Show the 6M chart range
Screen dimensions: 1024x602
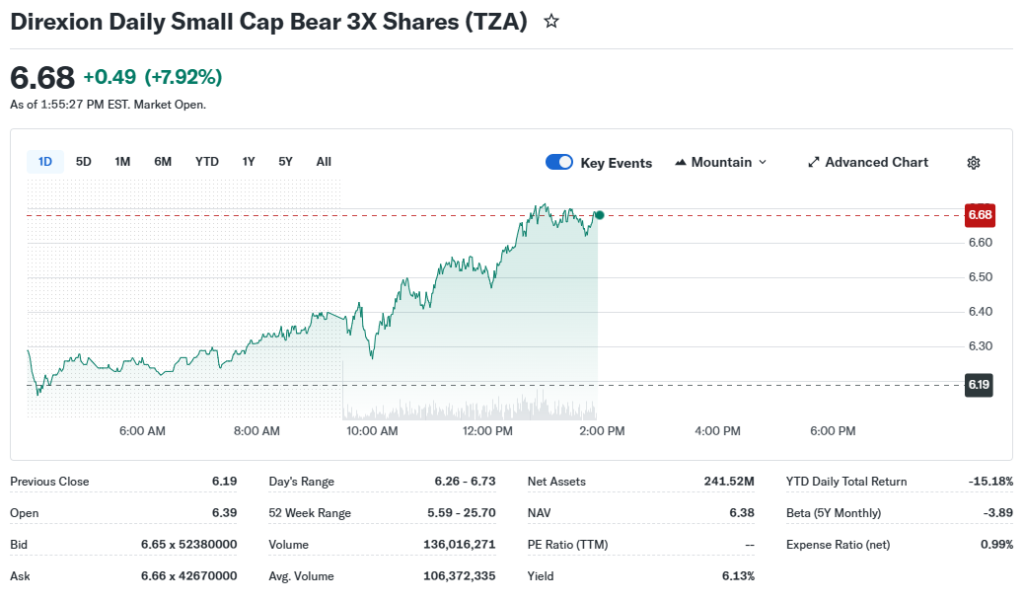(163, 162)
